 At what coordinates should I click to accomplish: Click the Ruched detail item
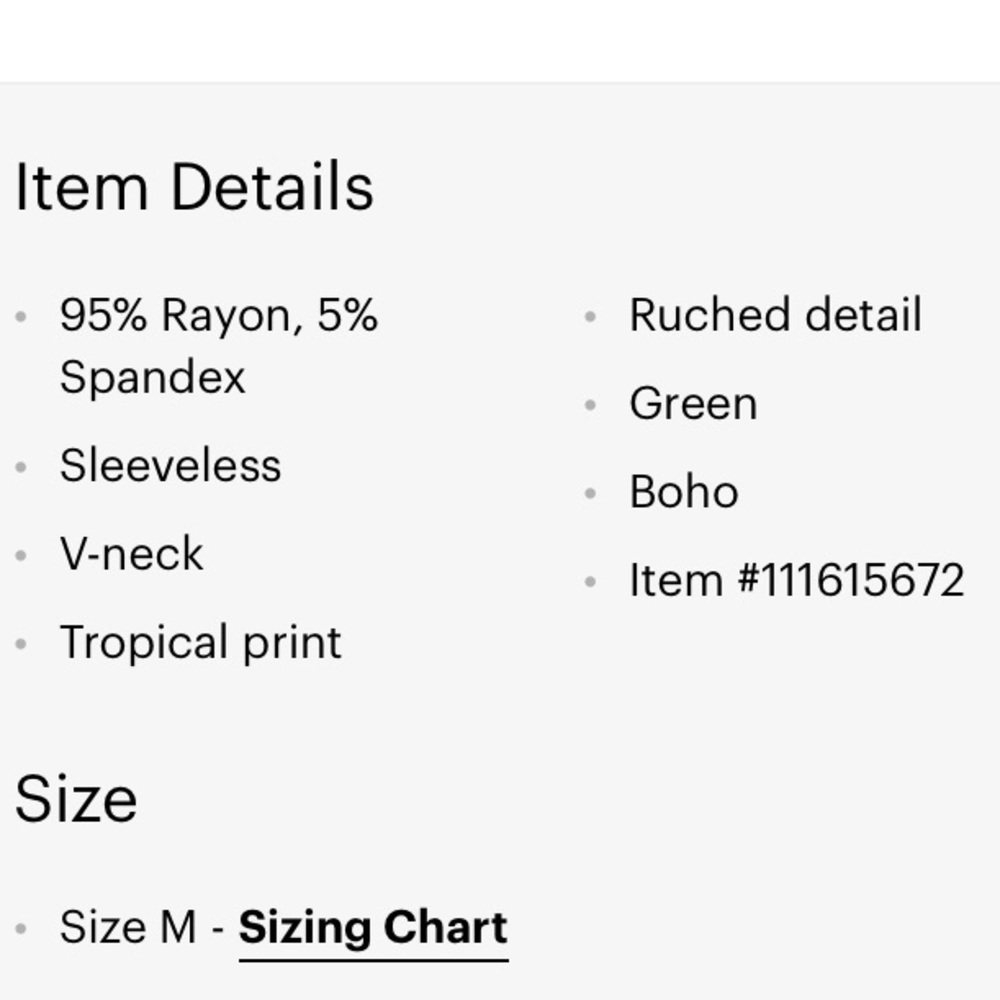tap(776, 314)
